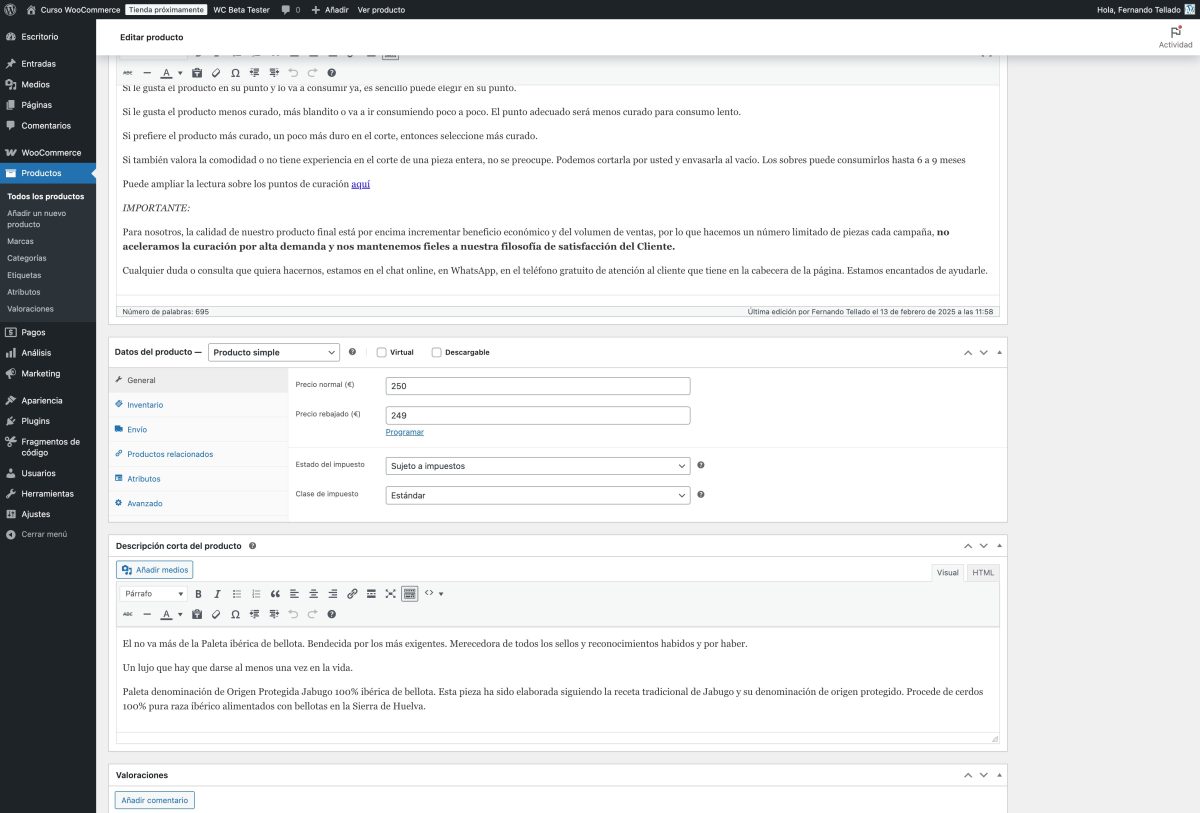Screen dimensions: 1200x813
Task: Click the Añadir medios button
Action: 154,570
